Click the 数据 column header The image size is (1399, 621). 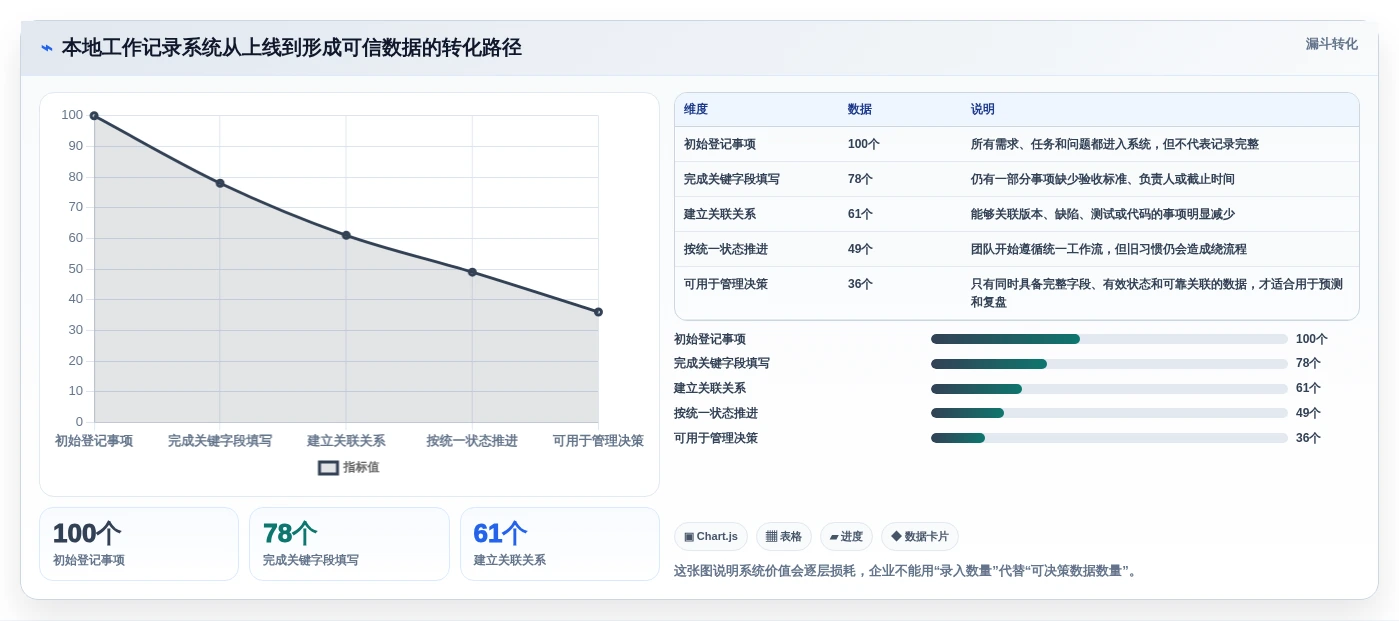(860, 109)
